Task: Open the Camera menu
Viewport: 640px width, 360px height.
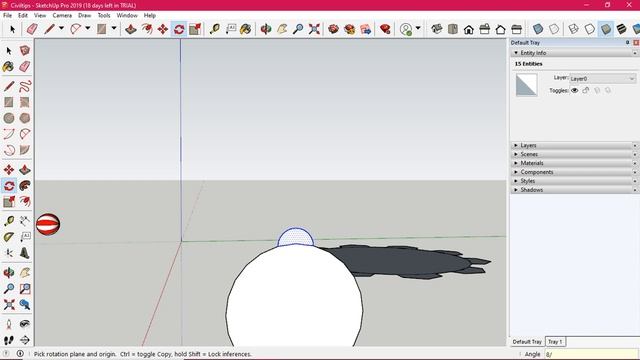Action: [x=62, y=15]
